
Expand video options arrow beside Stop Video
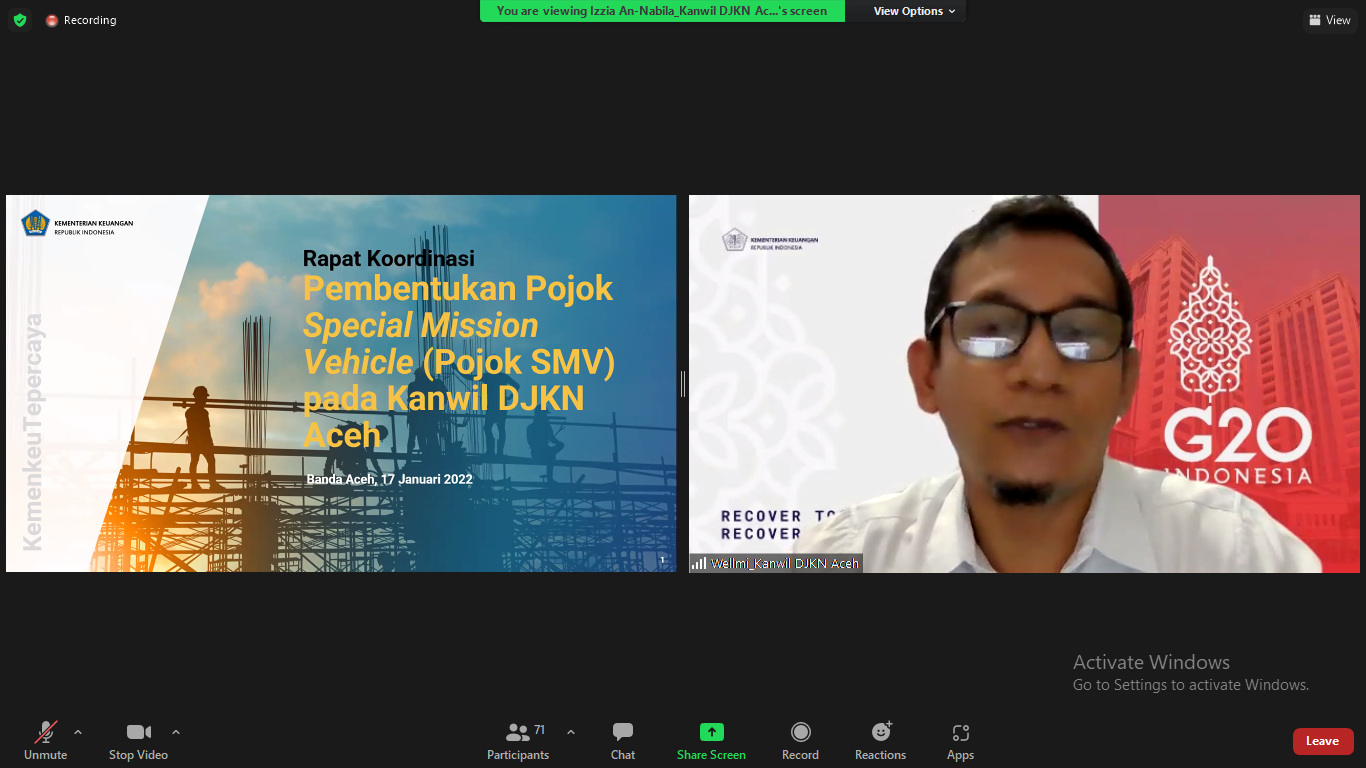click(176, 732)
